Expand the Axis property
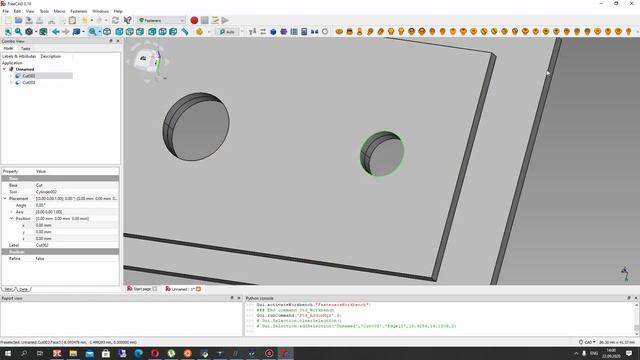The image size is (640, 360). (x=11, y=212)
